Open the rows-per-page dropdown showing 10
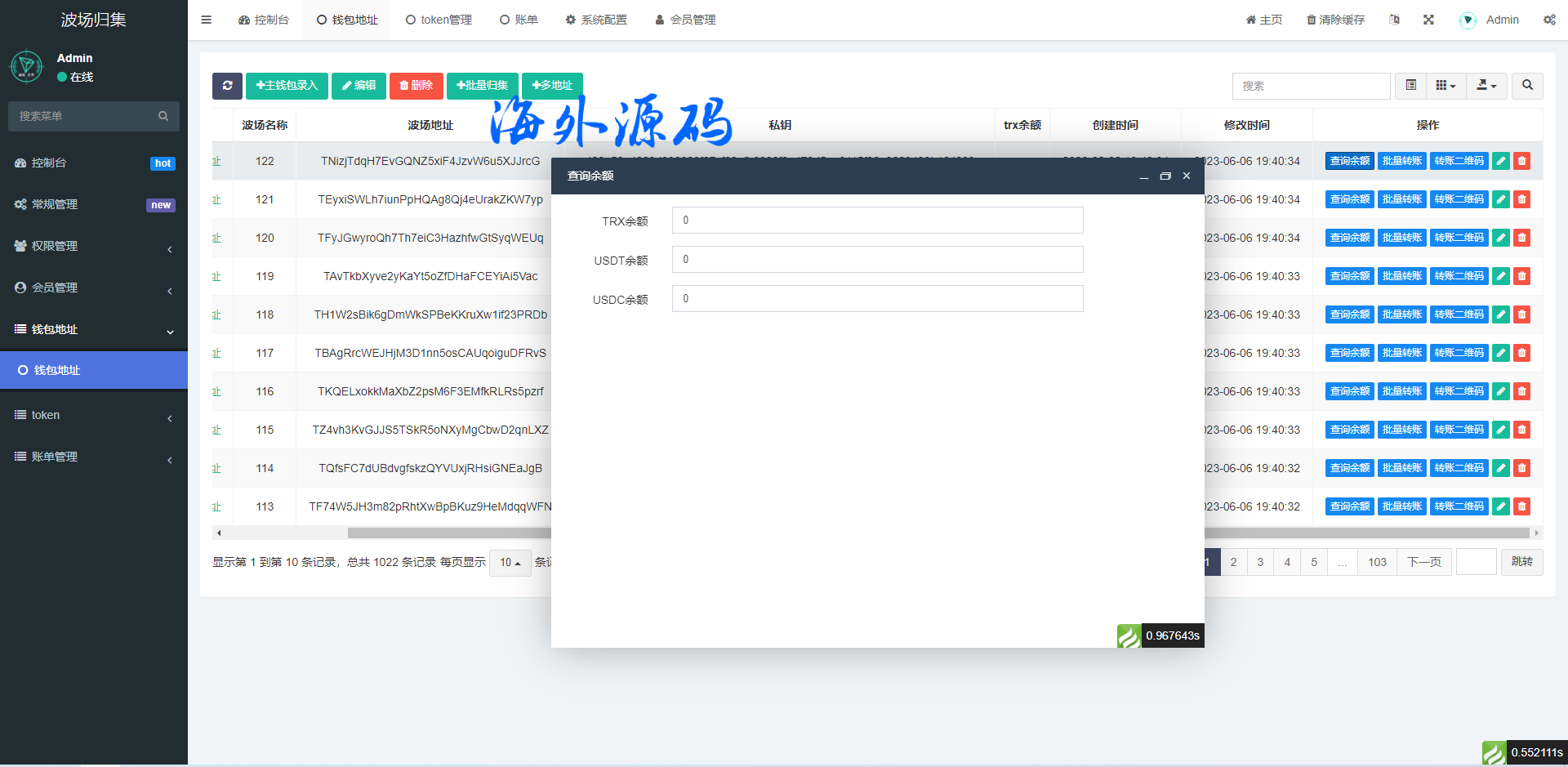The height and width of the screenshot is (767, 1568). click(x=510, y=563)
